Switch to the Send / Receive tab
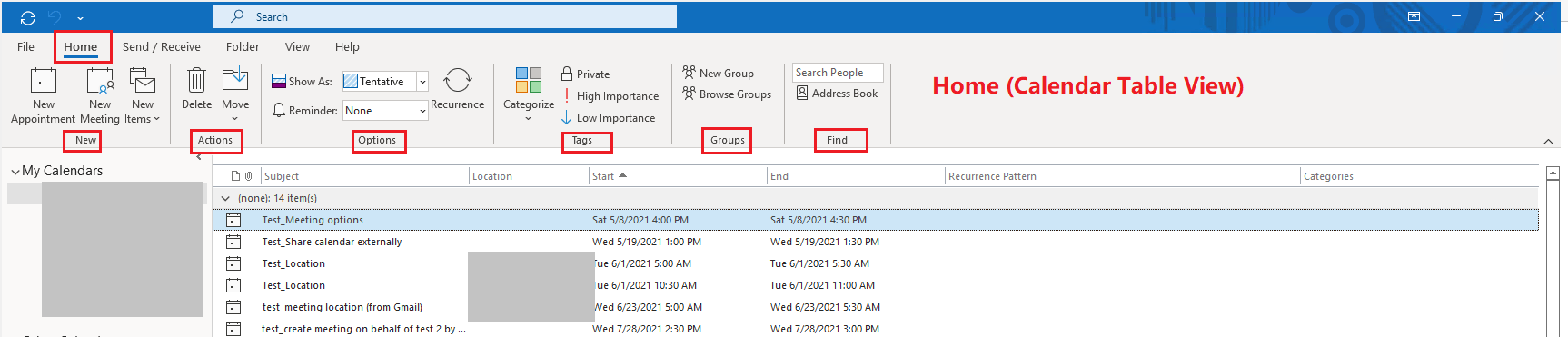Image resolution: width=1568 pixels, height=337 pixels. pyautogui.click(x=162, y=46)
